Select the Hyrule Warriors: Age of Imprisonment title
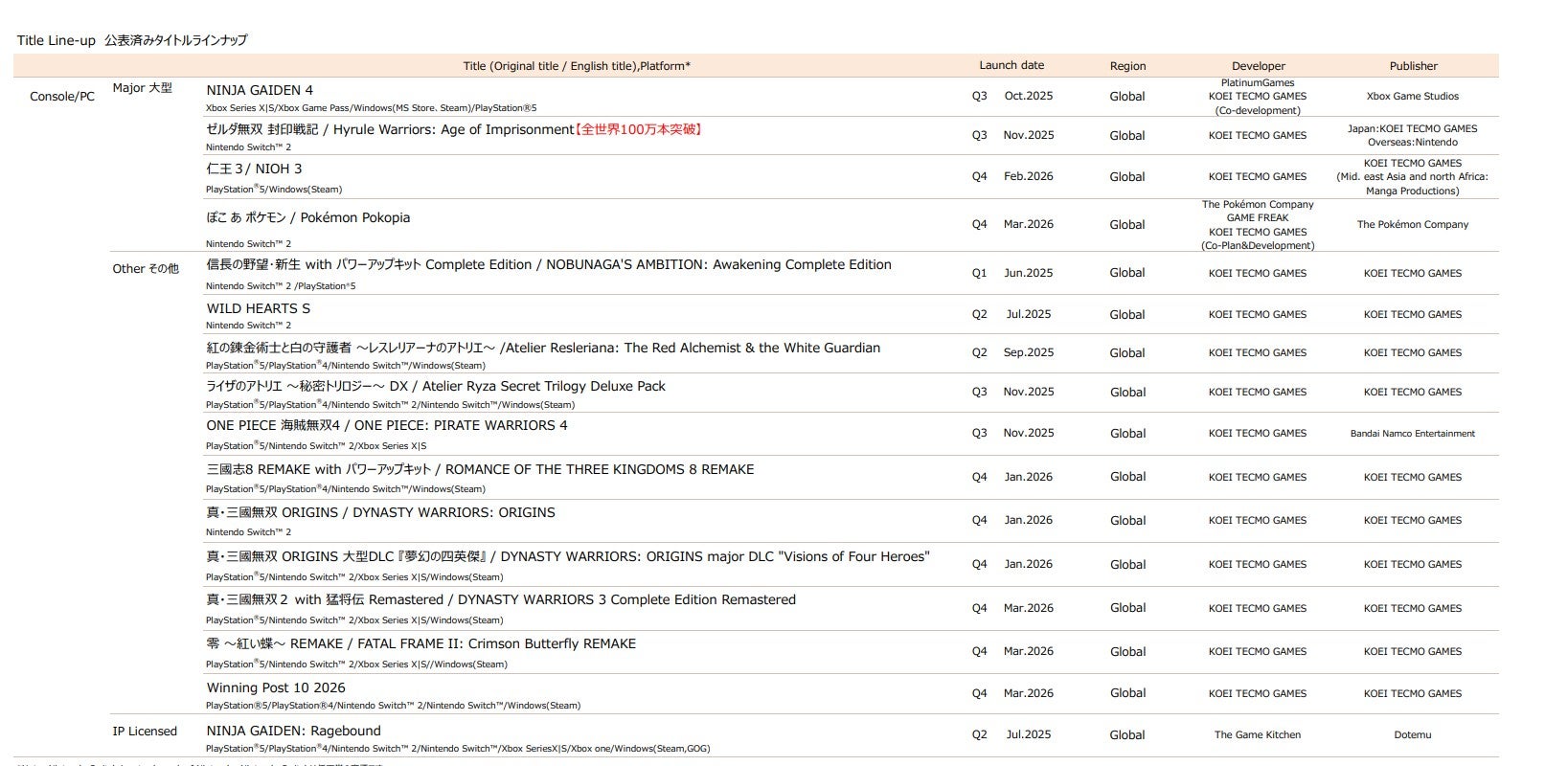 click(390, 129)
